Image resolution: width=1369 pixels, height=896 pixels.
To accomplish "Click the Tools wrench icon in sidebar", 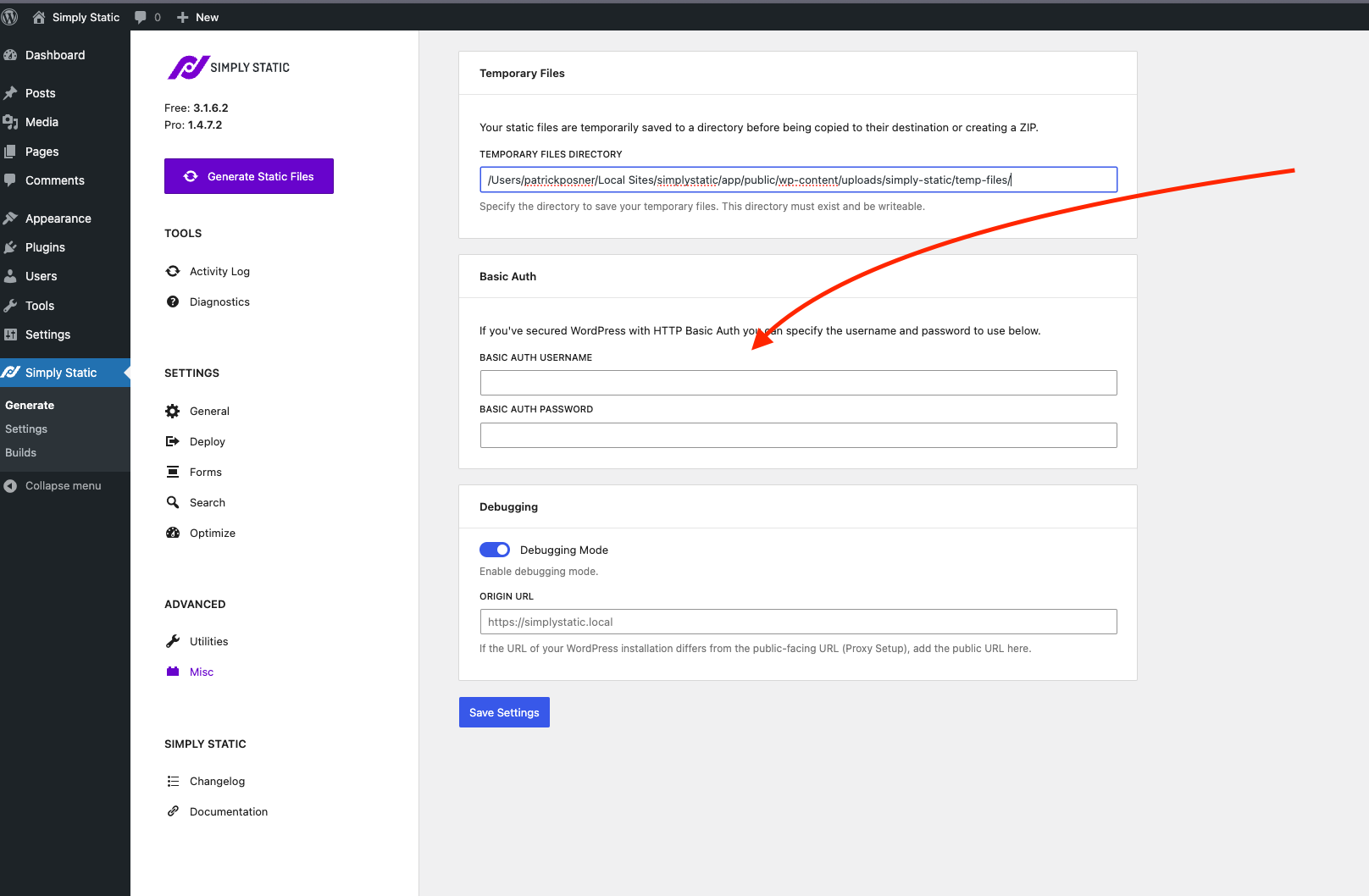I will [10, 306].
